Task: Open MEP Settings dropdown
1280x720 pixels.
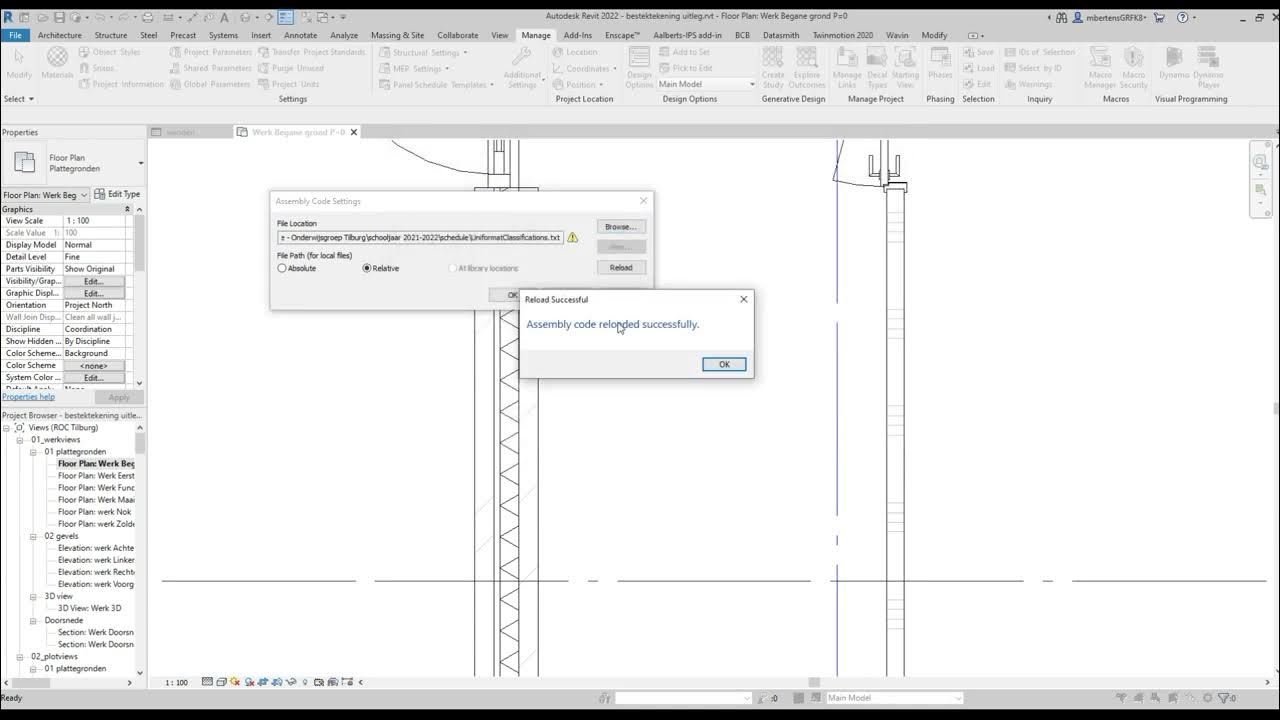Action: point(414,68)
